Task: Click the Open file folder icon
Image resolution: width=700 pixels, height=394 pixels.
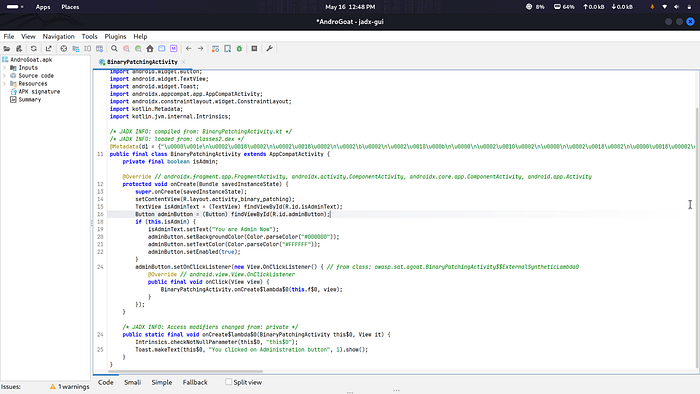Action: (7, 49)
